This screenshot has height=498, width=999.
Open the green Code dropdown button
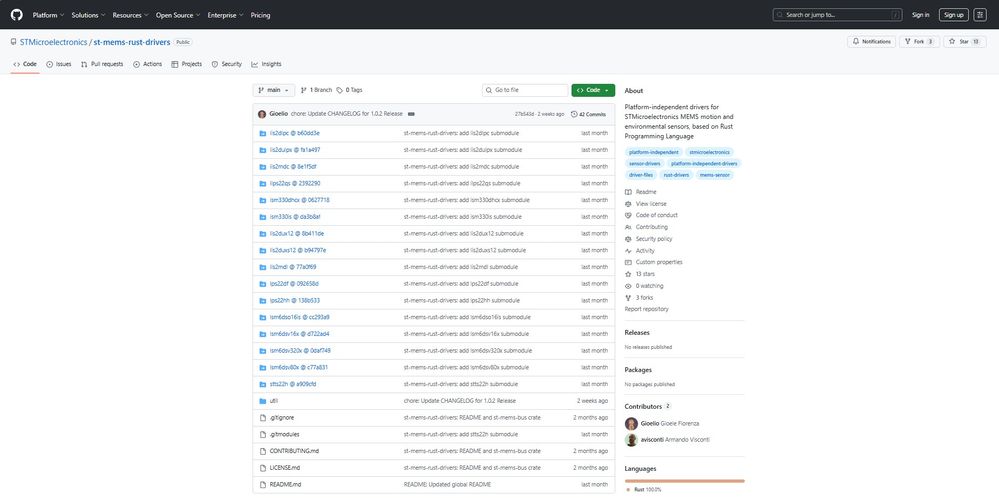click(593, 90)
